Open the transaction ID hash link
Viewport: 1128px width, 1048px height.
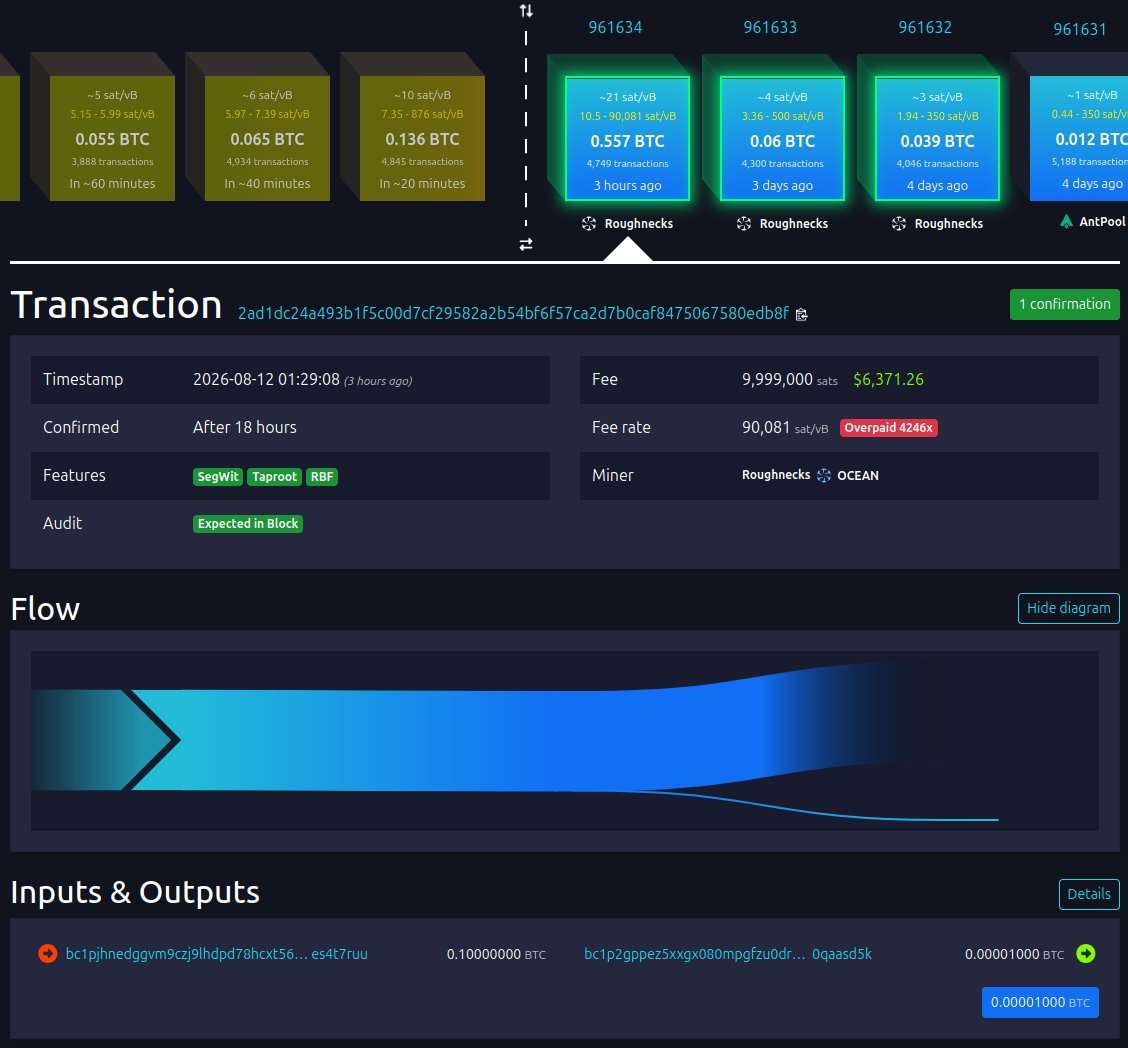(x=514, y=313)
